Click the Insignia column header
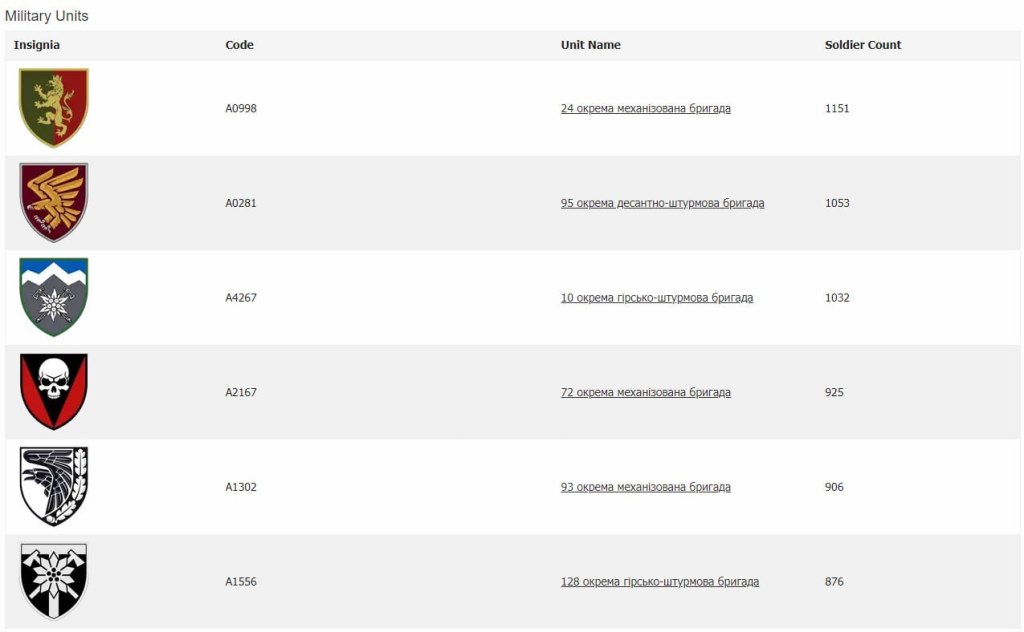The height and width of the screenshot is (632, 1024). click(37, 45)
